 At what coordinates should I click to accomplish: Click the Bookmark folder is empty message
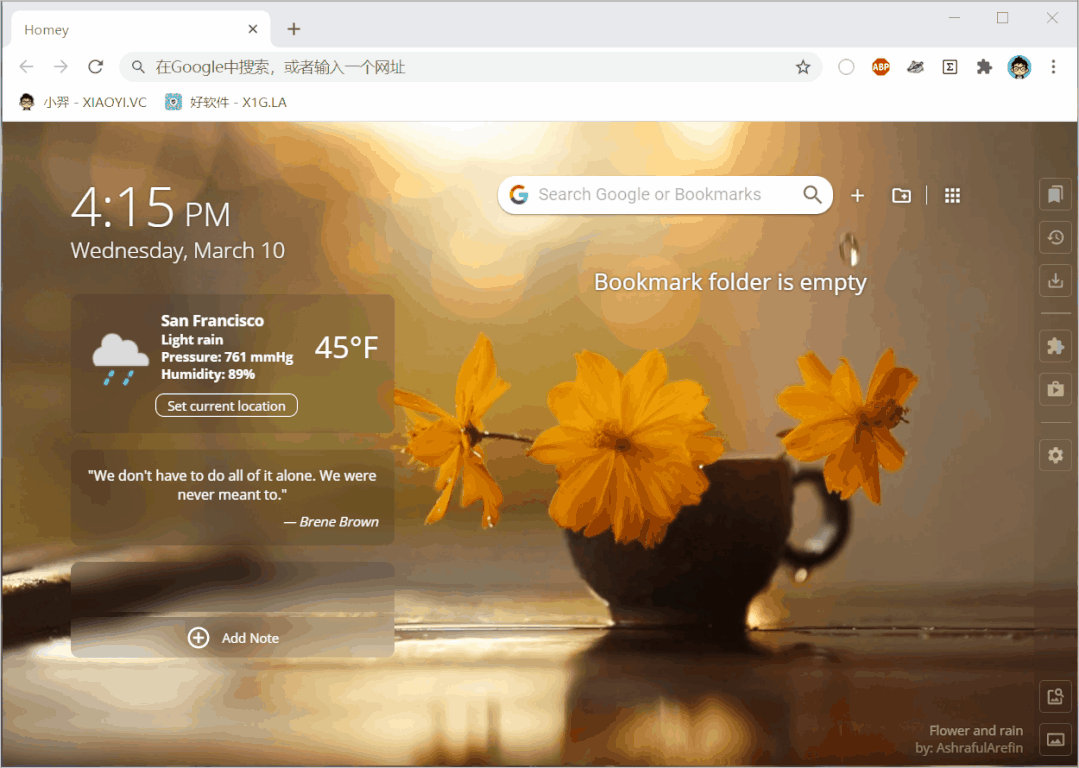pyautogui.click(x=730, y=282)
